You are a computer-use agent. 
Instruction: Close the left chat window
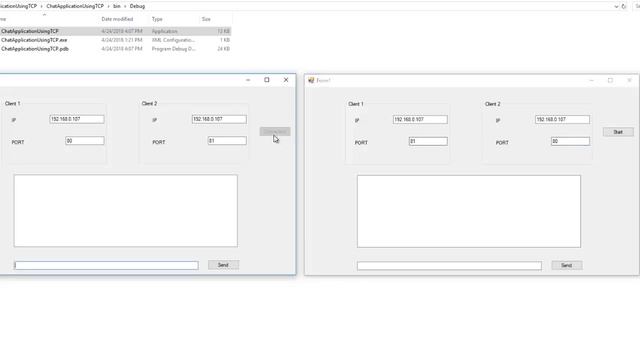[x=286, y=80]
